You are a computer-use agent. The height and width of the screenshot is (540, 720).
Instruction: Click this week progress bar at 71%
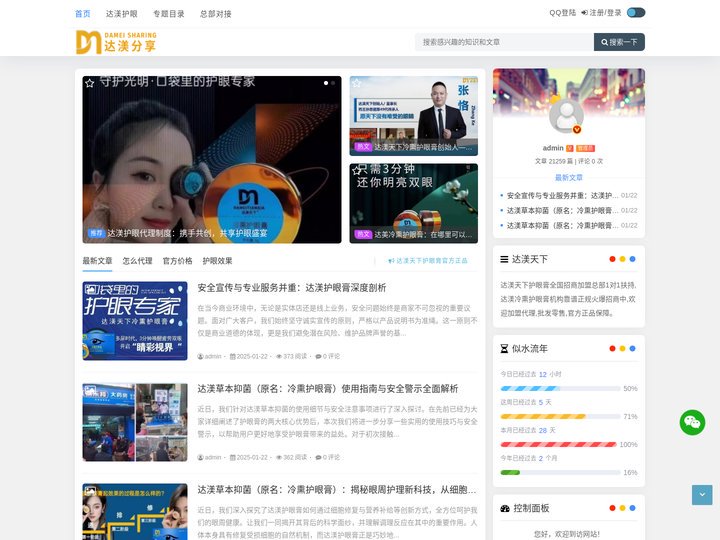560,416
